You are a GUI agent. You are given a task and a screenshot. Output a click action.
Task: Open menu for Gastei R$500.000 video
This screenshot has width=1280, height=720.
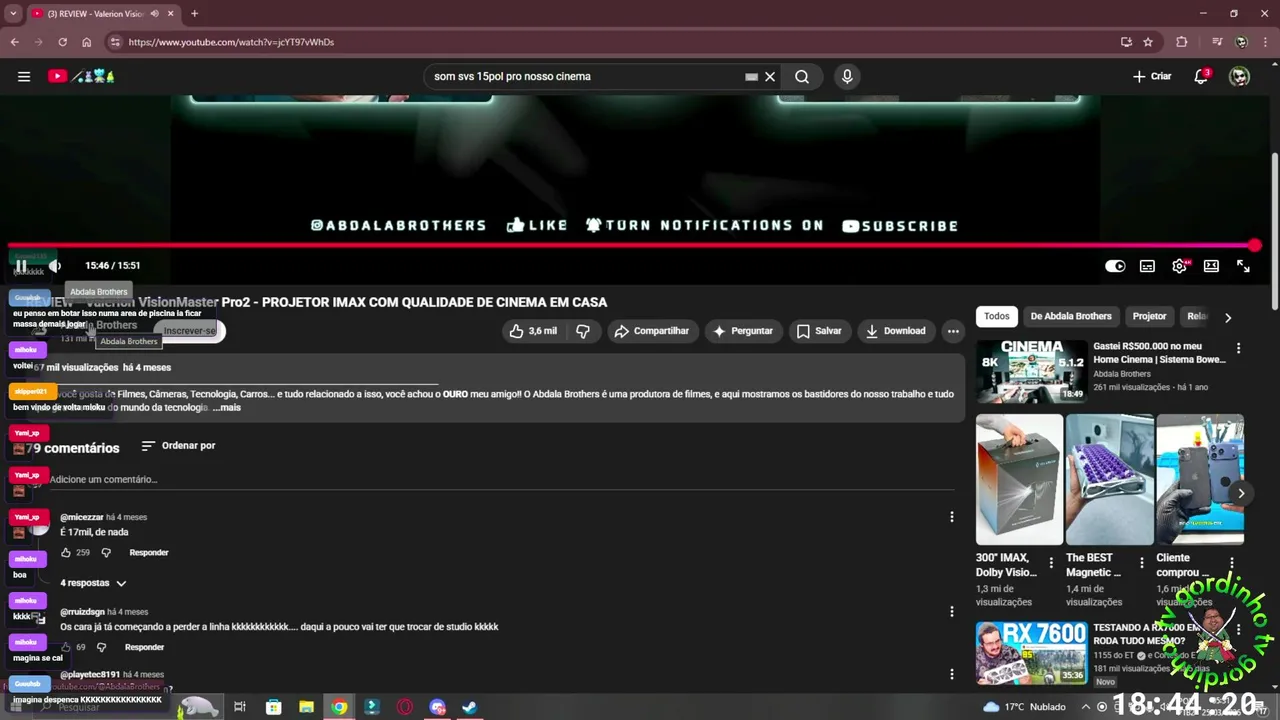[1238, 348]
